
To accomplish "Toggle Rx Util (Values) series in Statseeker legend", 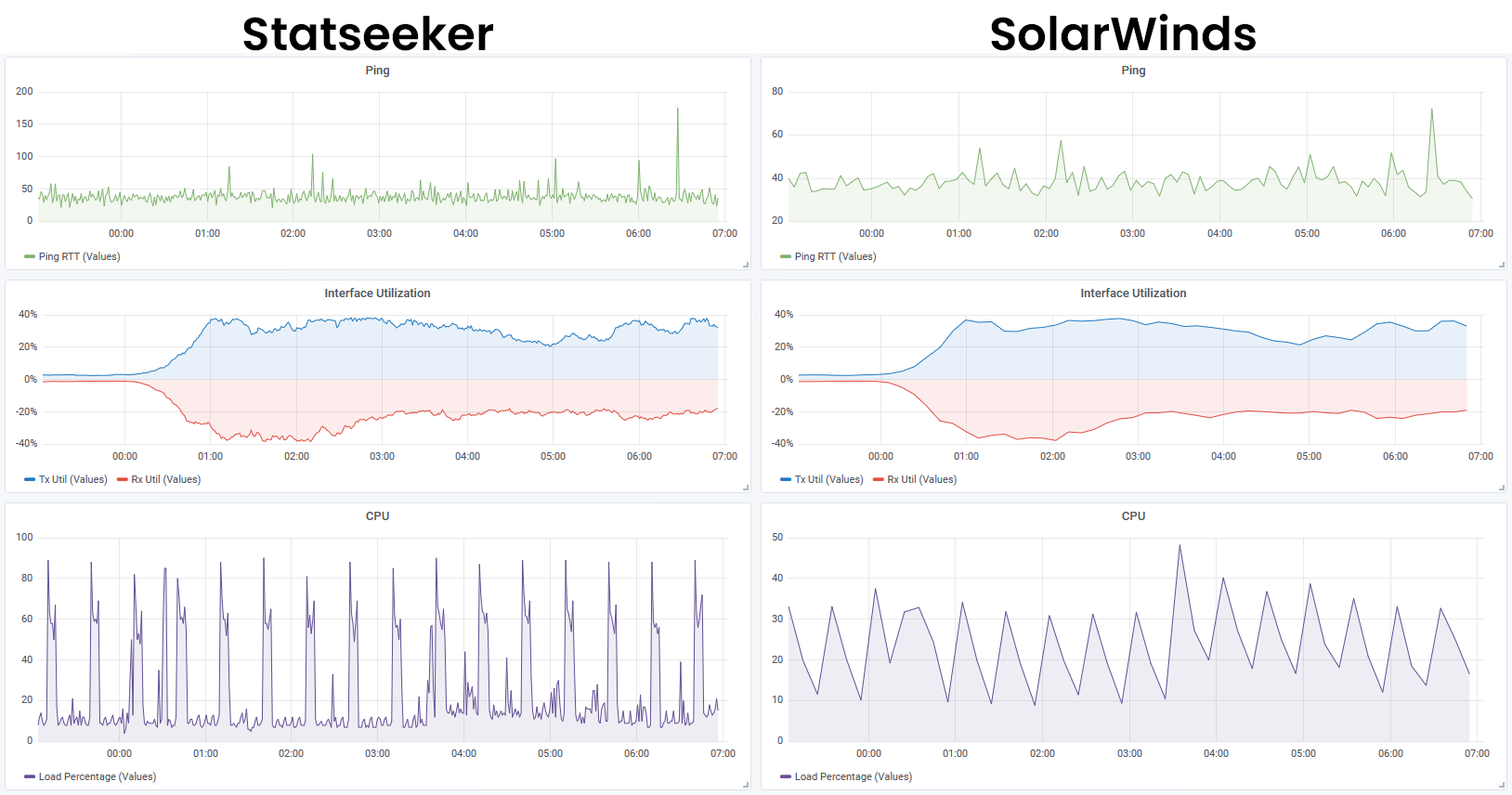I will (165, 479).
